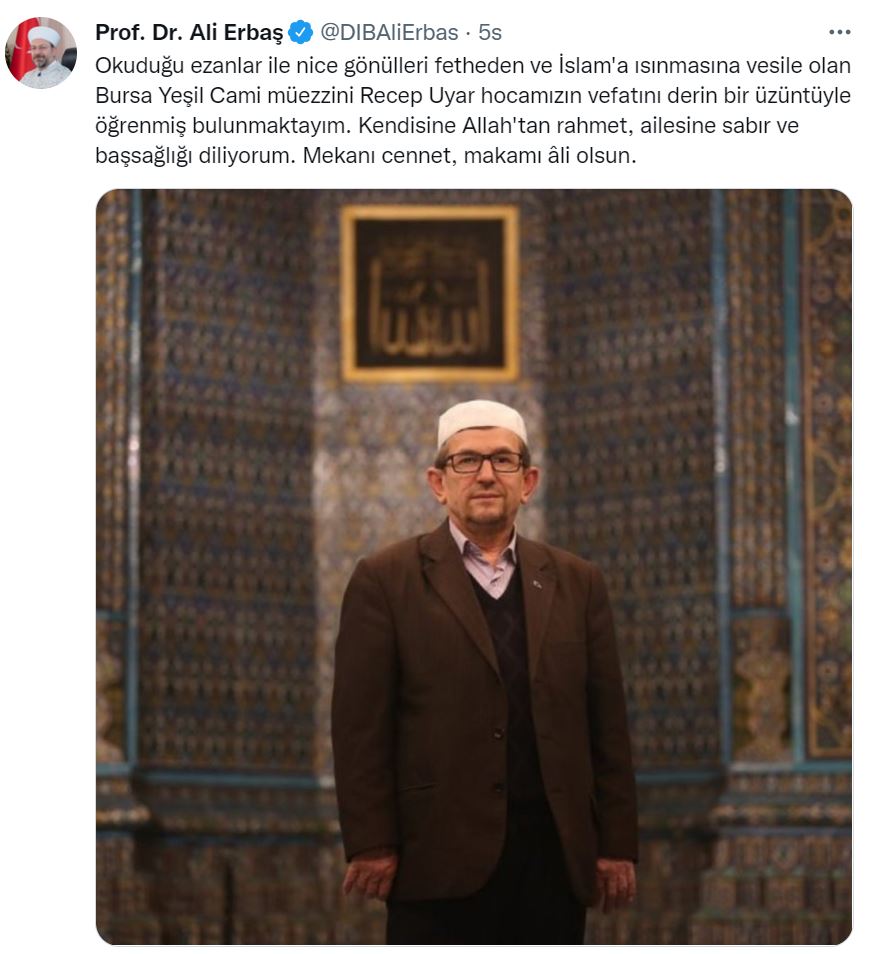Click the lapel pin on the jacket

[537, 583]
